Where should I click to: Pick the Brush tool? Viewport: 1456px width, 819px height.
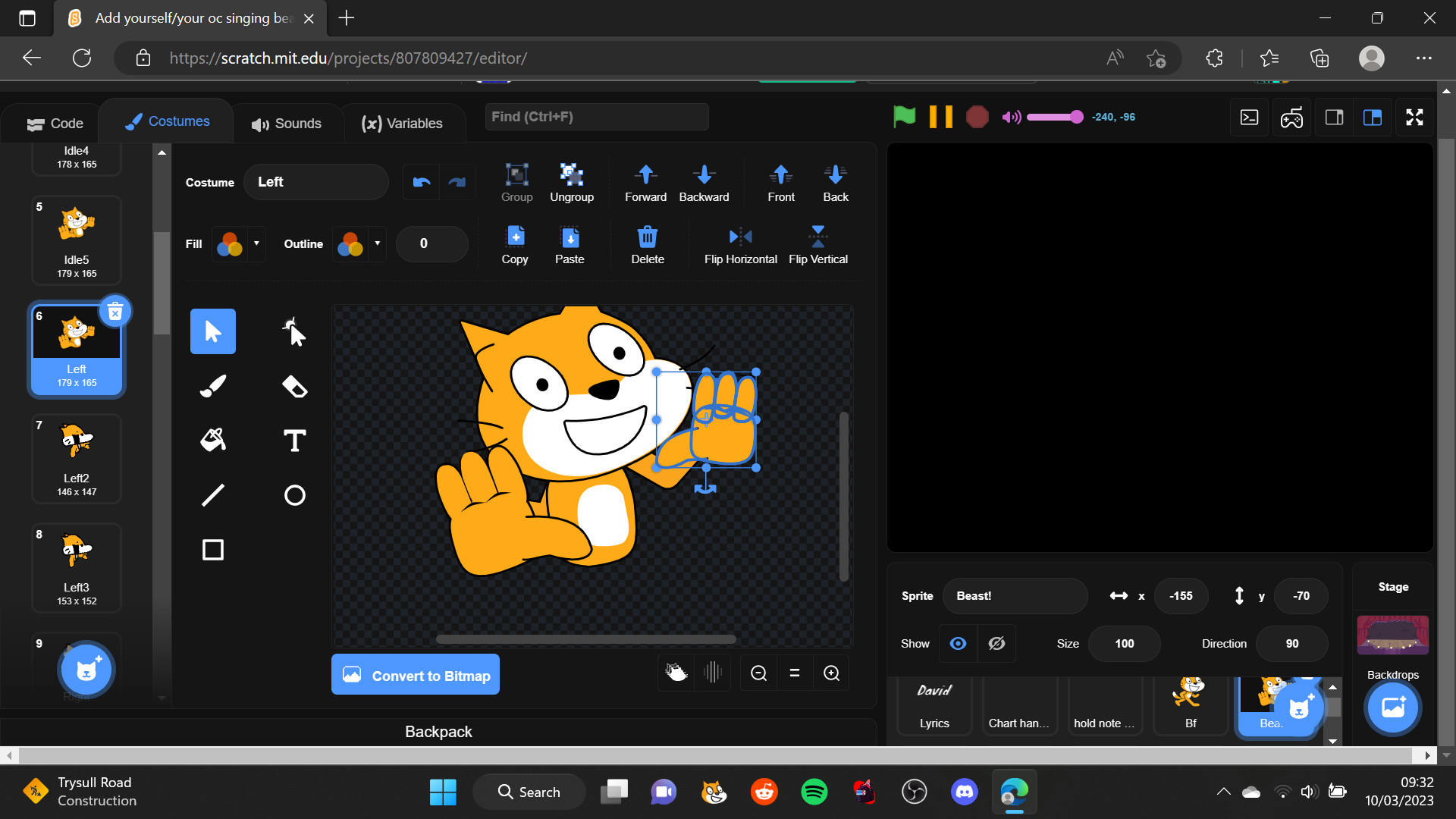(x=213, y=386)
